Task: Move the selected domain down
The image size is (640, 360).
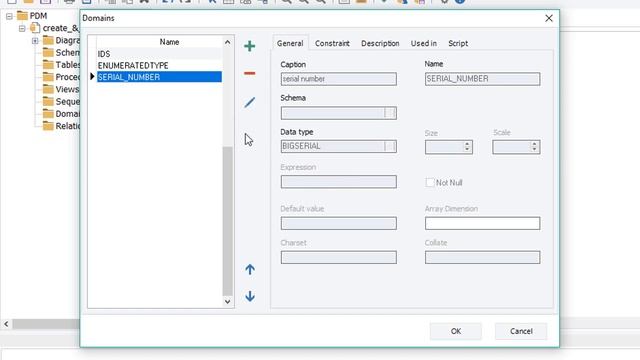Action: pyautogui.click(x=250, y=296)
